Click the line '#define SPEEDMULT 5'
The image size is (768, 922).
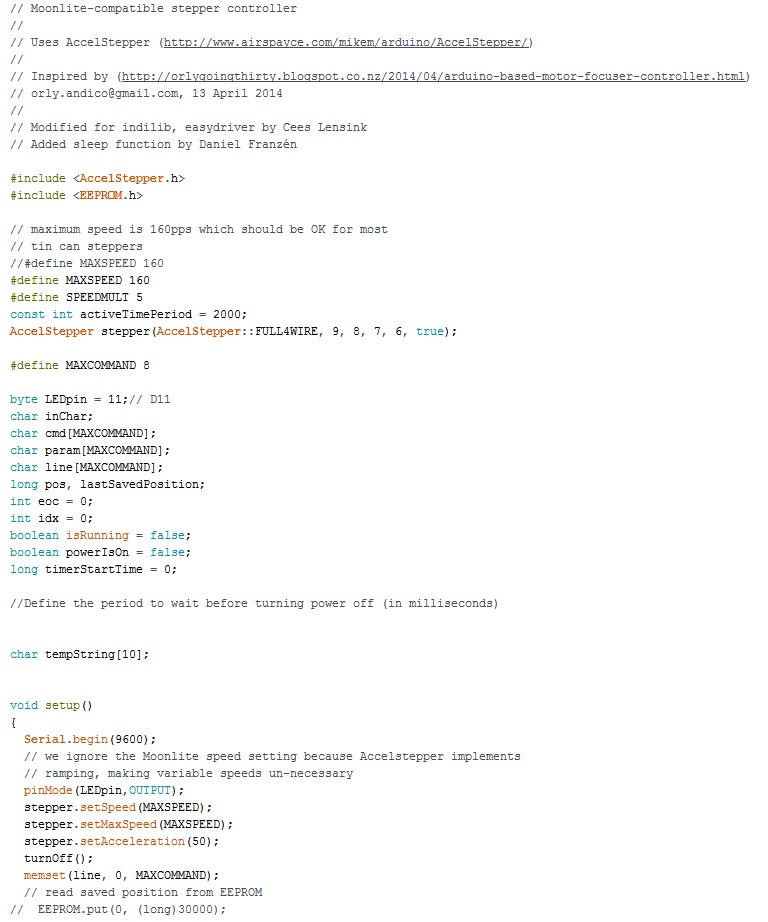76,298
